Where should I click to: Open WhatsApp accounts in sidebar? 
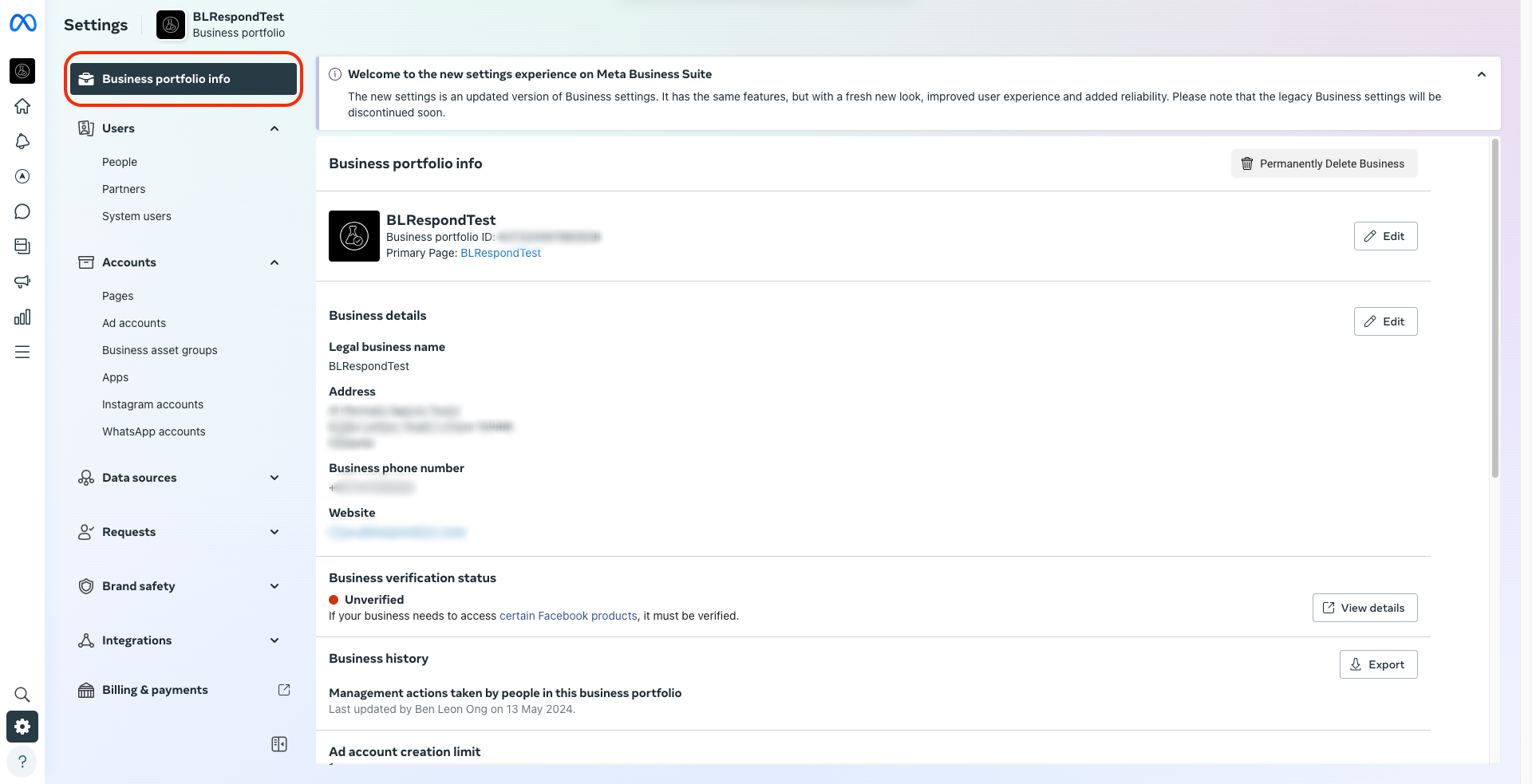coord(153,431)
